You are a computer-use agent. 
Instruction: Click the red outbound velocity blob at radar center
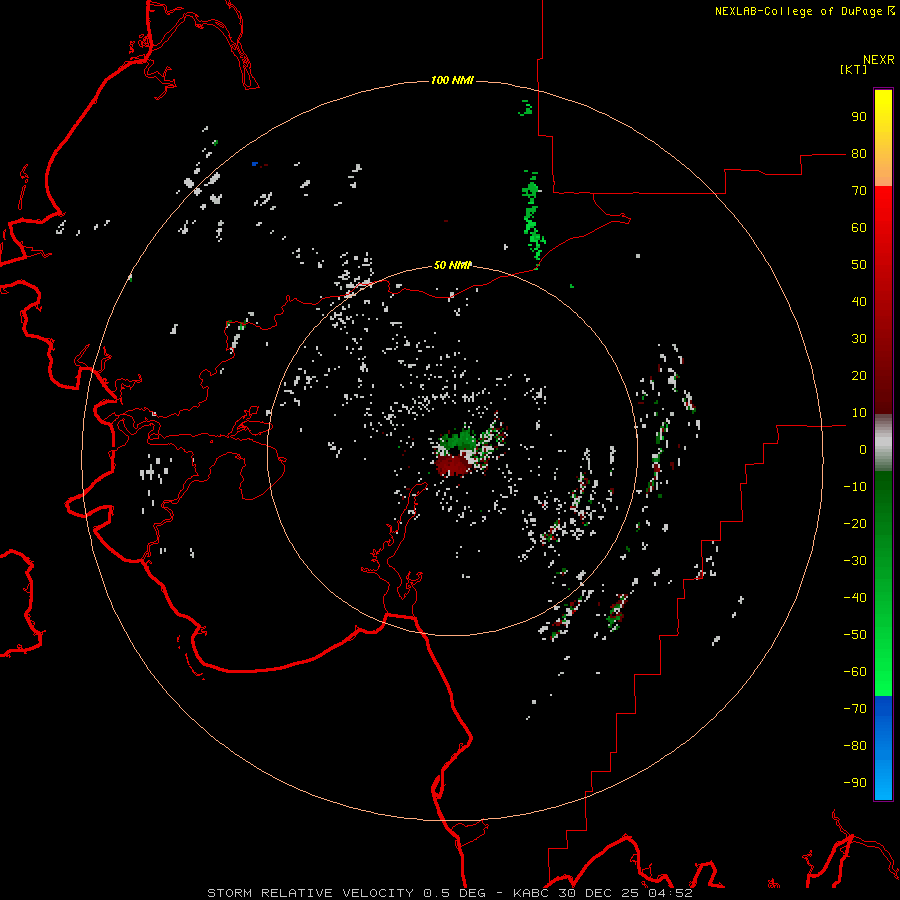click(x=452, y=464)
